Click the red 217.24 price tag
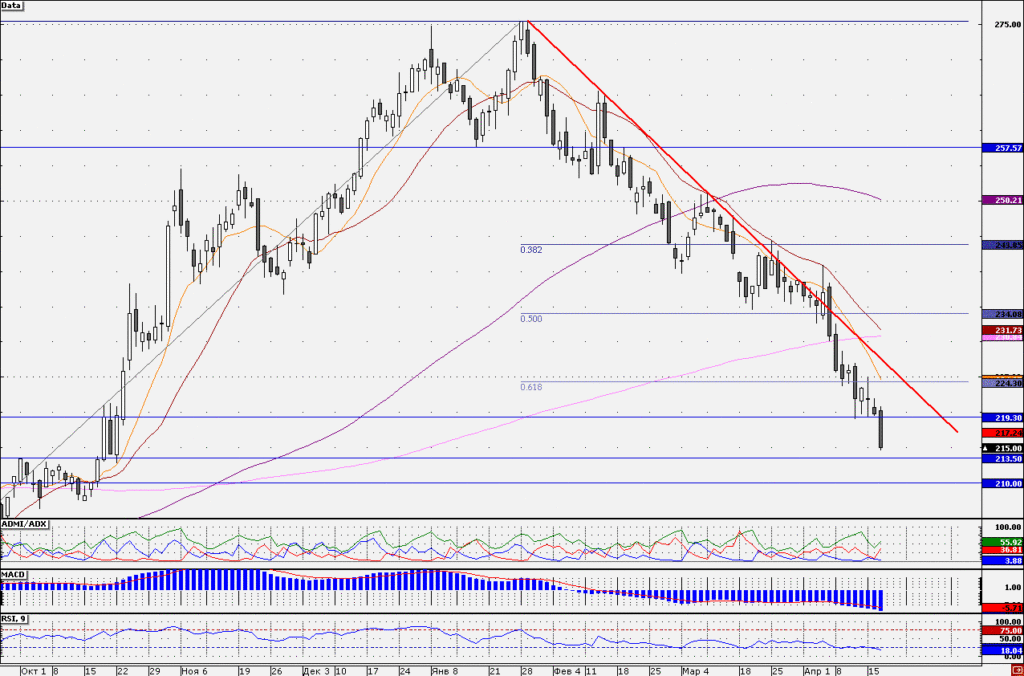The image size is (1024, 676). point(1002,433)
